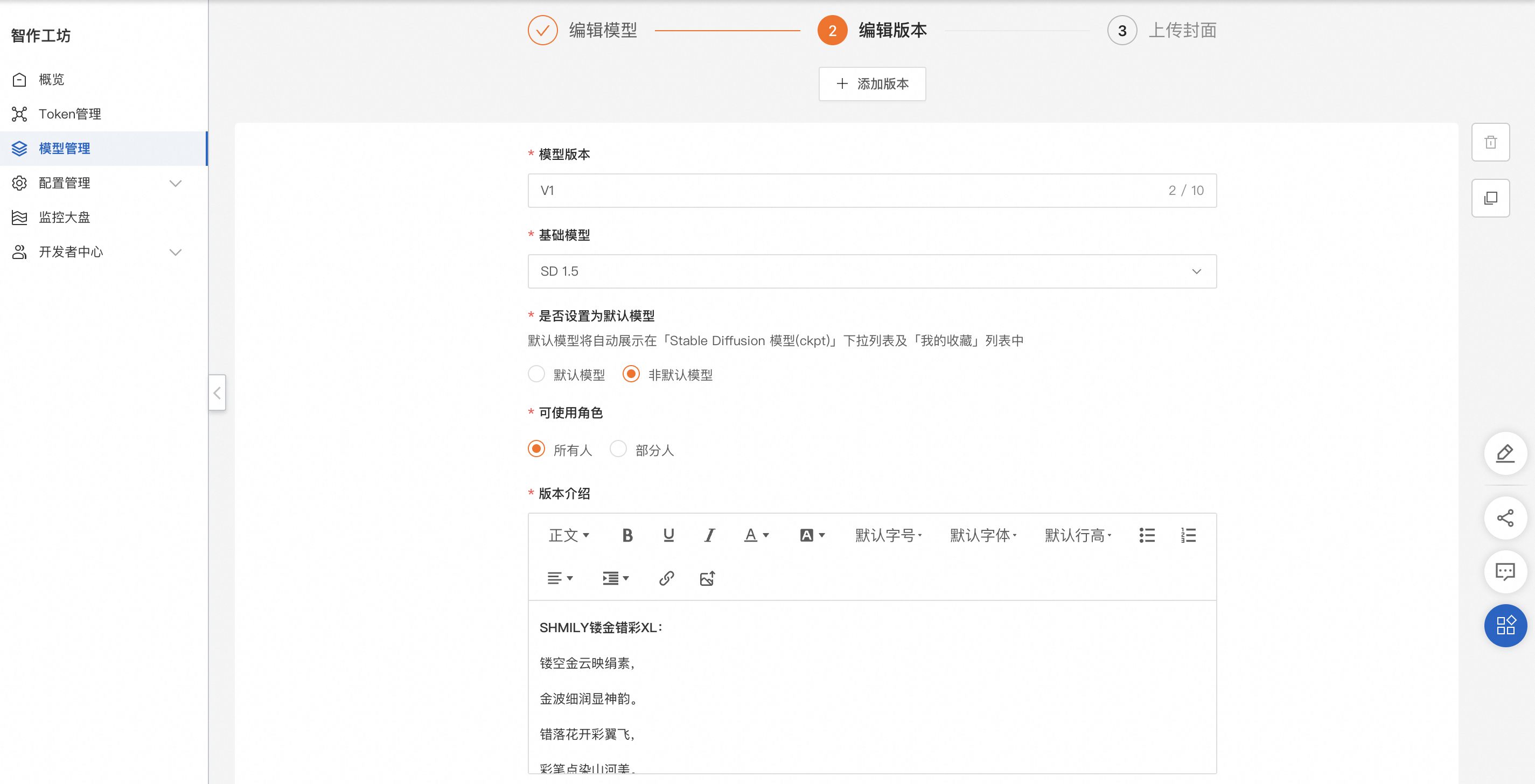The height and width of the screenshot is (784, 1535).
Task: Click the 模型管理 layers icon
Action: pyautogui.click(x=20, y=148)
